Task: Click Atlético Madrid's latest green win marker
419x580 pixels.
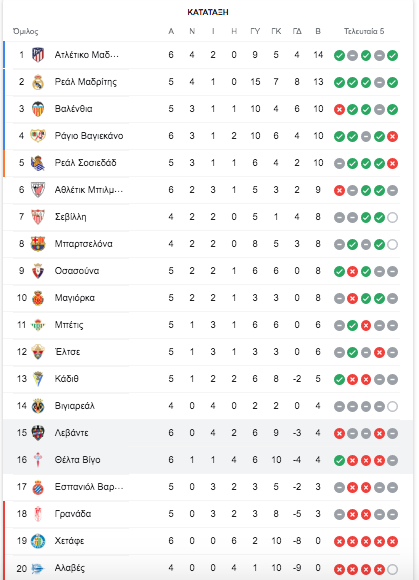Action: pos(392,56)
